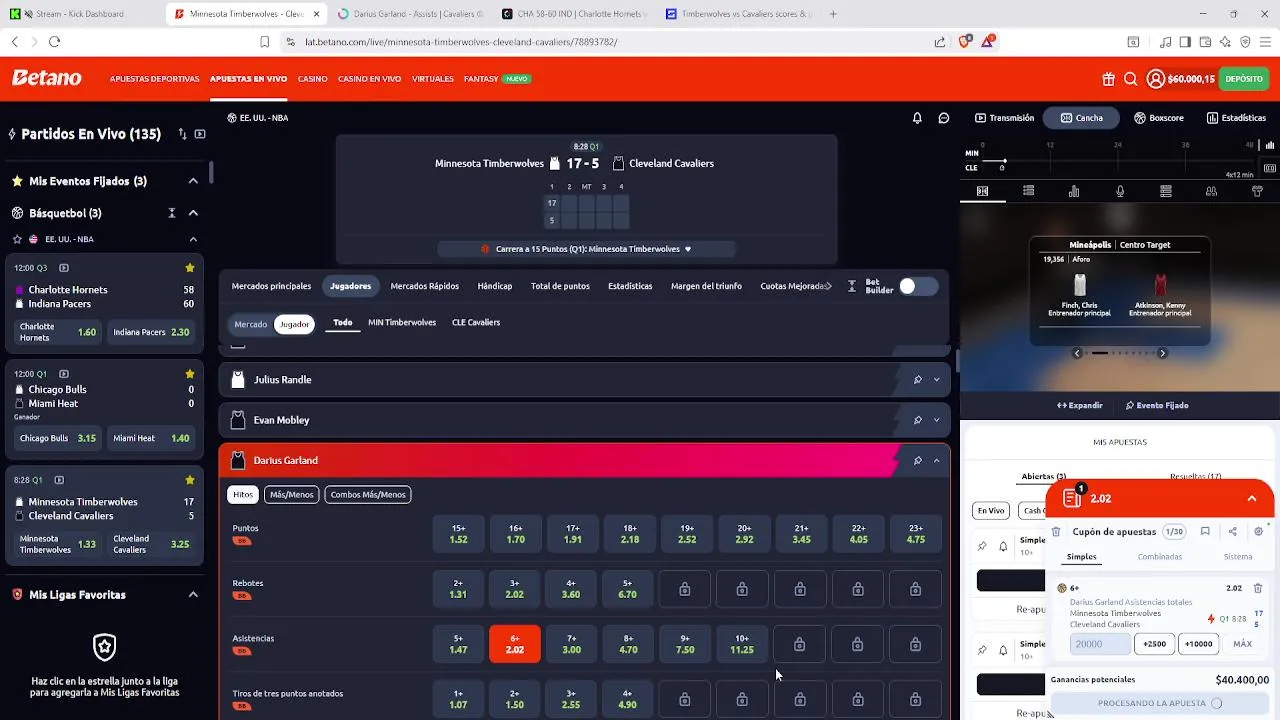1280x720 pixels.
Task: Click the MÁX stake button
Action: [x=1242, y=644]
